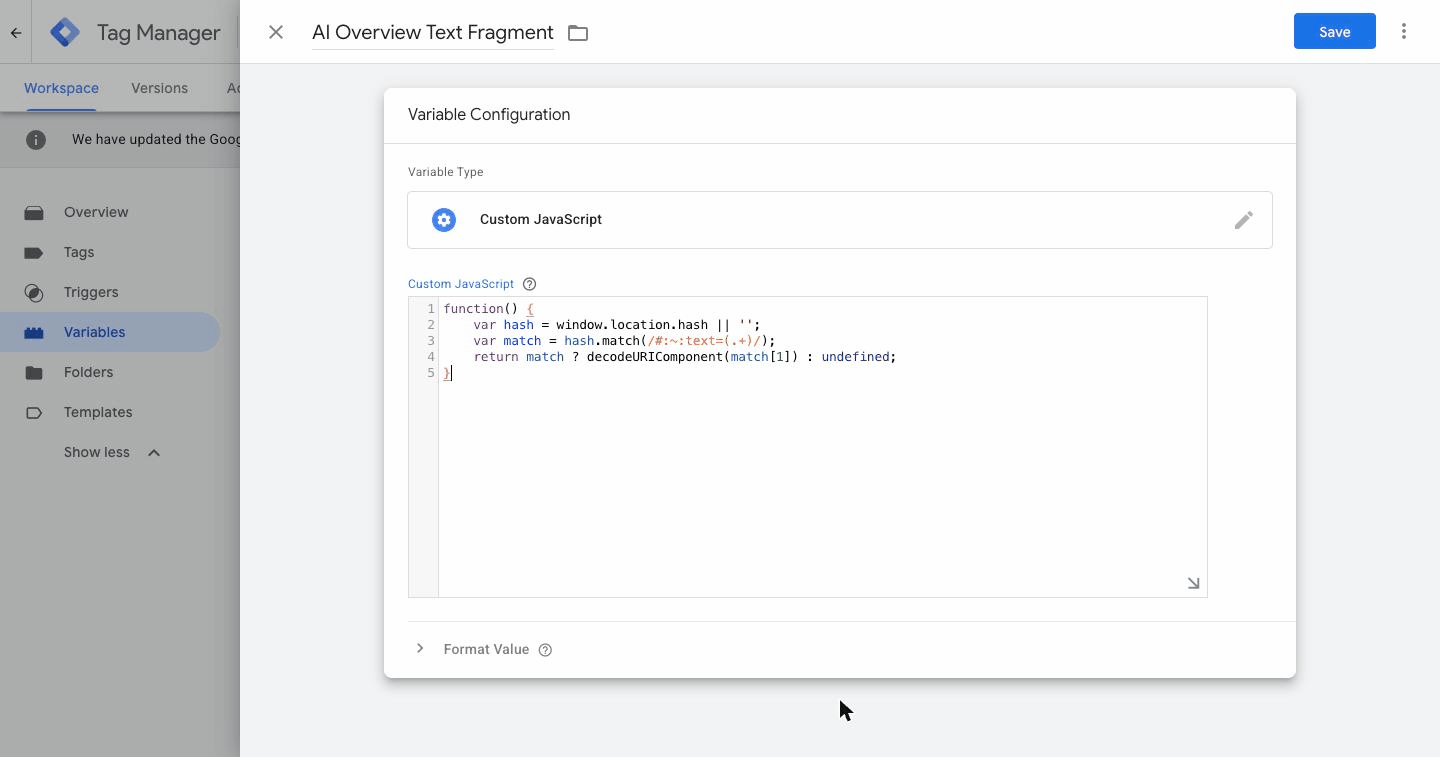The image size is (1440, 757).
Task: Click the Overview sidebar icon
Action: point(34,212)
